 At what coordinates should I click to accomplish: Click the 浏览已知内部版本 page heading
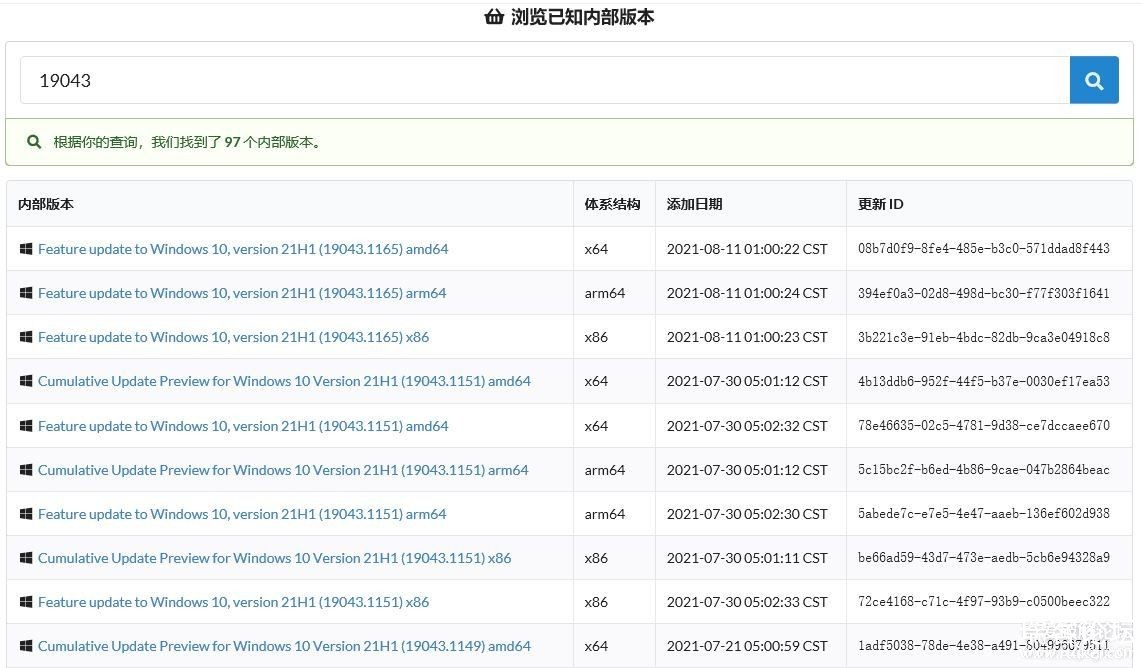click(x=583, y=16)
